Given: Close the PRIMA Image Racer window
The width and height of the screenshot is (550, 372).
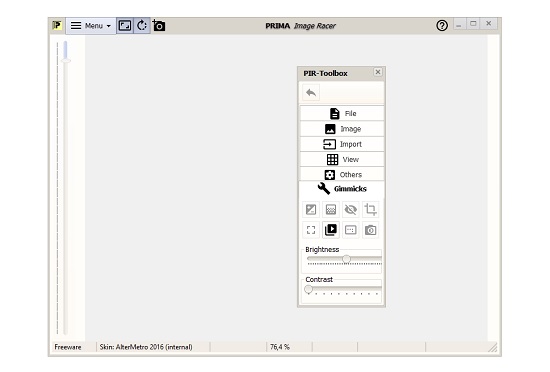Looking at the screenshot, I should [x=489, y=23].
